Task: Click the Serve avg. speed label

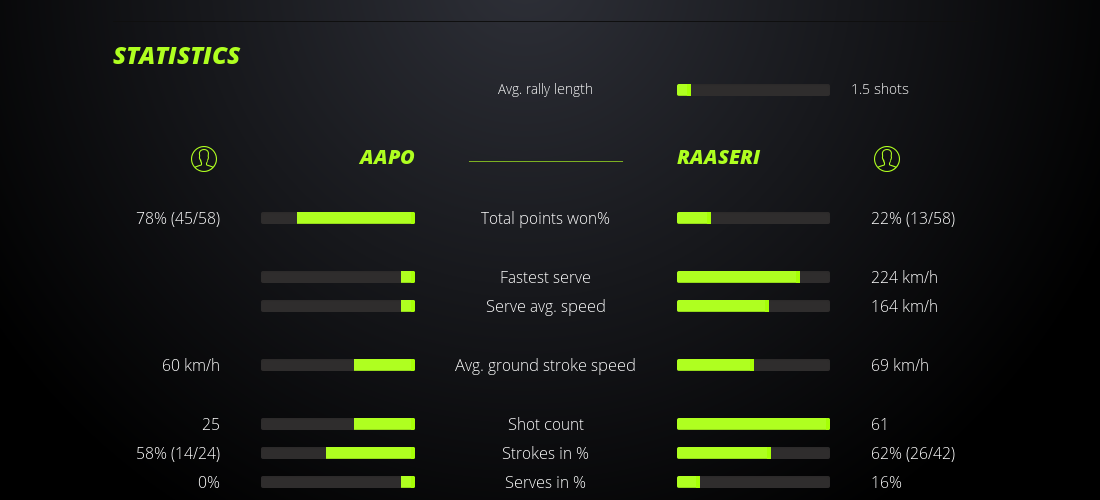Action: [x=545, y=306]
